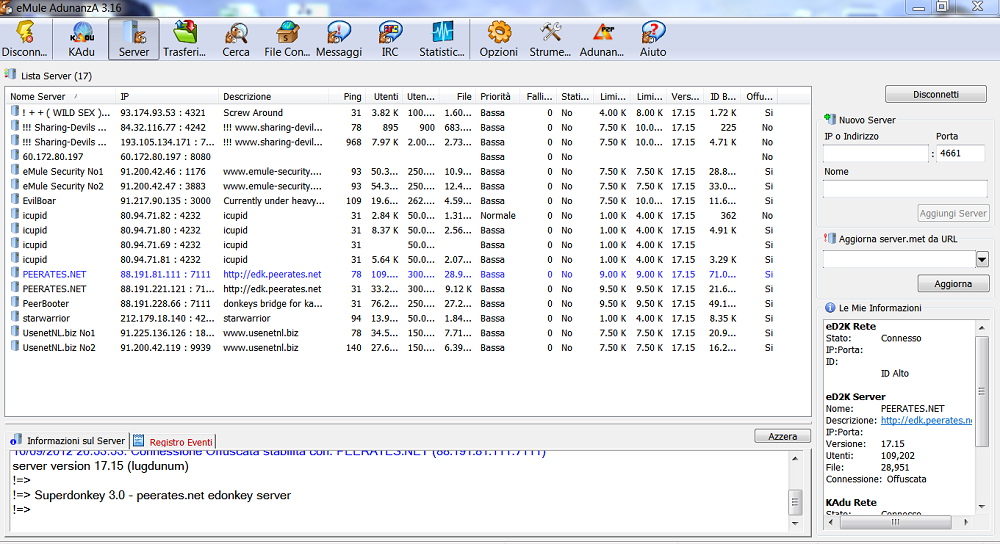Click the server.met URL combo box field

pyautogui.click(x=900, y=259)
